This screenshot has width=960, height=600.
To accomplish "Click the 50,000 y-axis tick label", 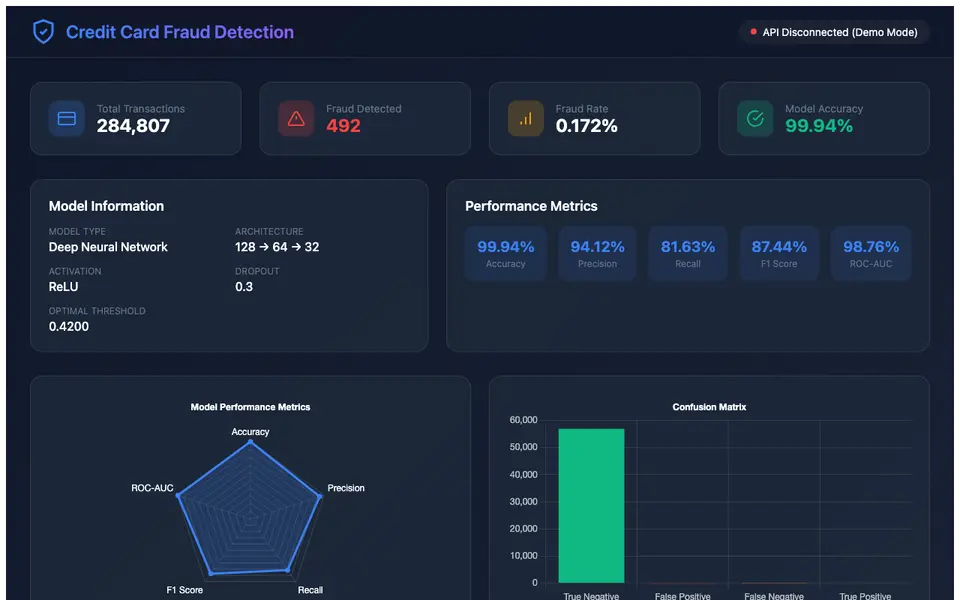I will (523, 447).
